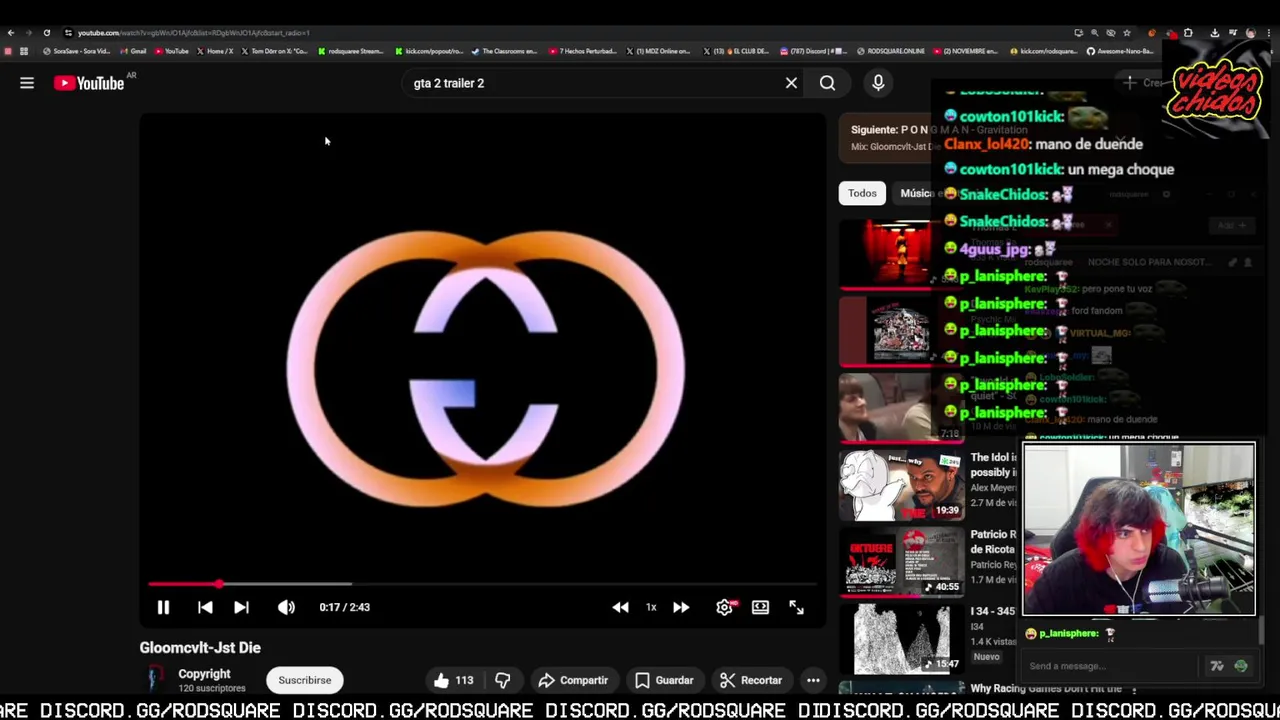This screenshot has width=1280, height=720.
Task: Open the YouTube bookmark in bookmarks bar
Action: pos(172,51)
